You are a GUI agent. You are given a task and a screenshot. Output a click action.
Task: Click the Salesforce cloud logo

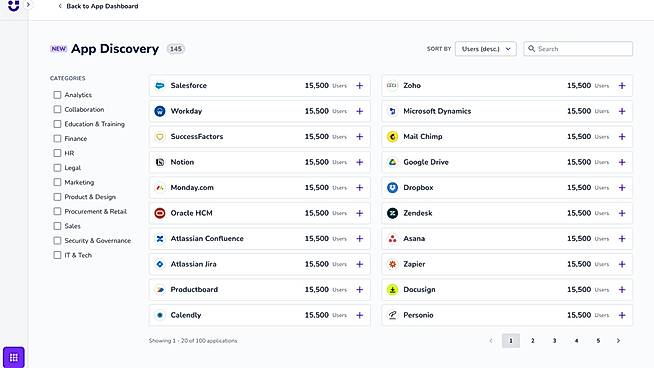(160, 86)
